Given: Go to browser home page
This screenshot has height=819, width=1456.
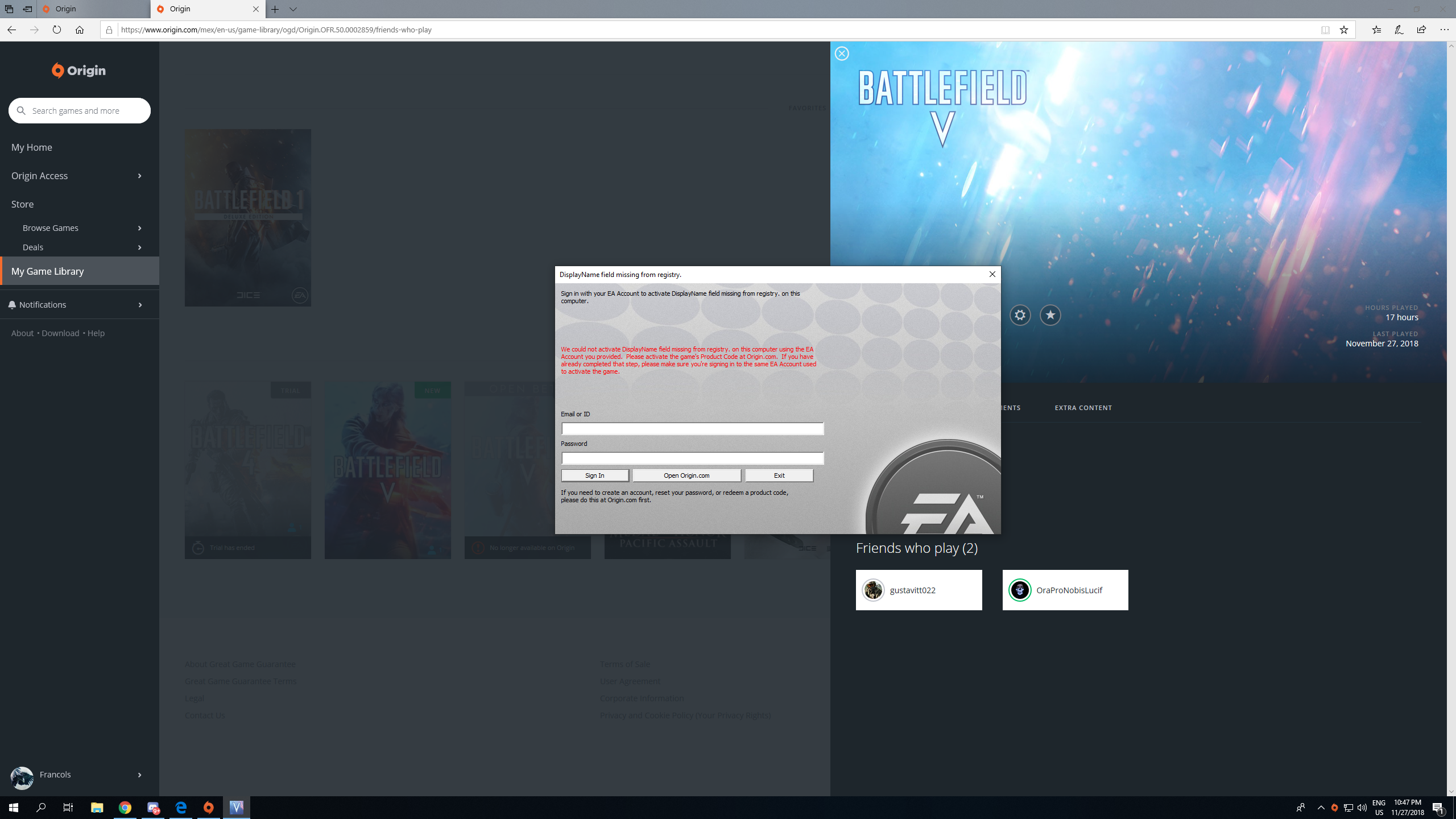Looking at the screenshot, I should tap(80, 30).
